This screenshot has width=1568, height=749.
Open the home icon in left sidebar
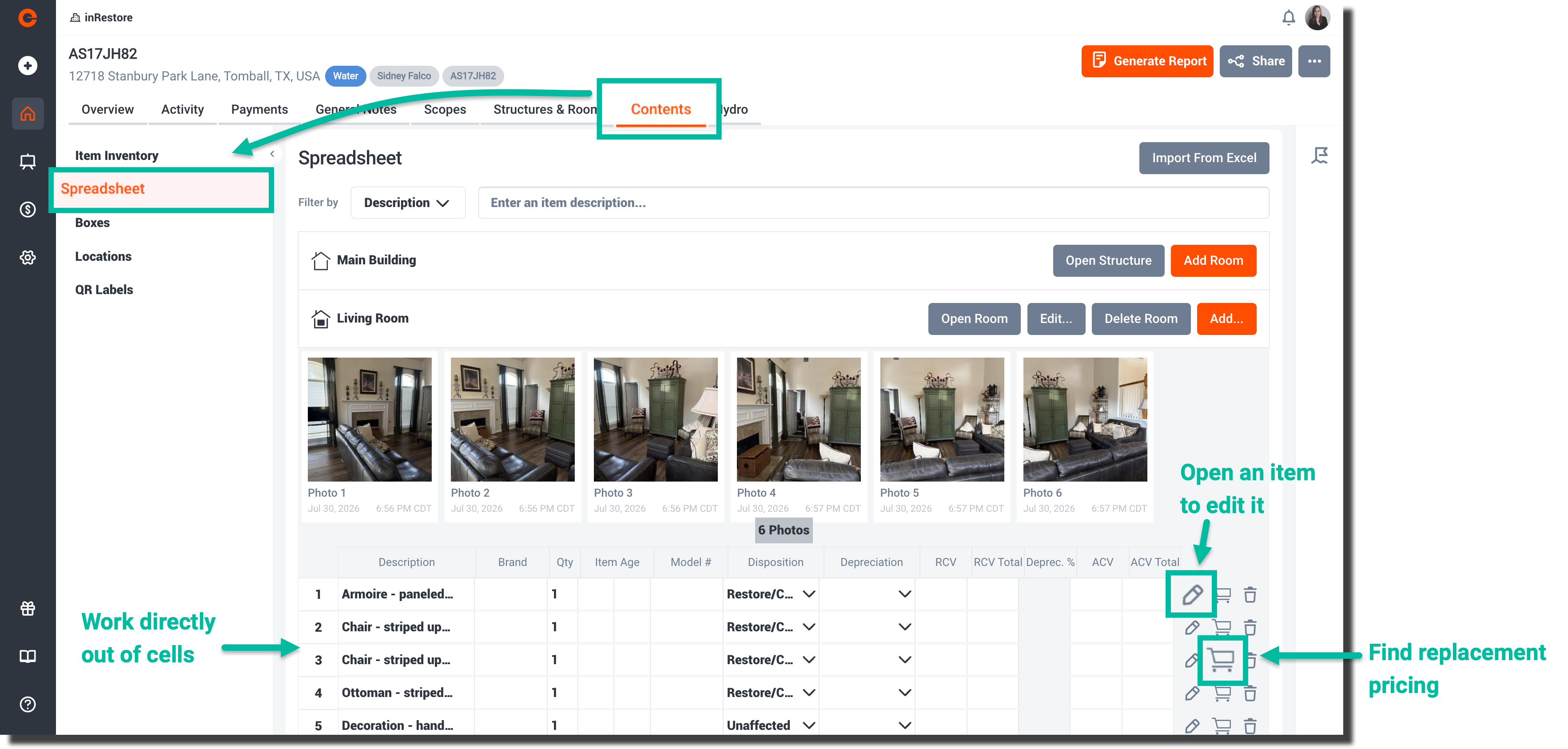point(28,113)
